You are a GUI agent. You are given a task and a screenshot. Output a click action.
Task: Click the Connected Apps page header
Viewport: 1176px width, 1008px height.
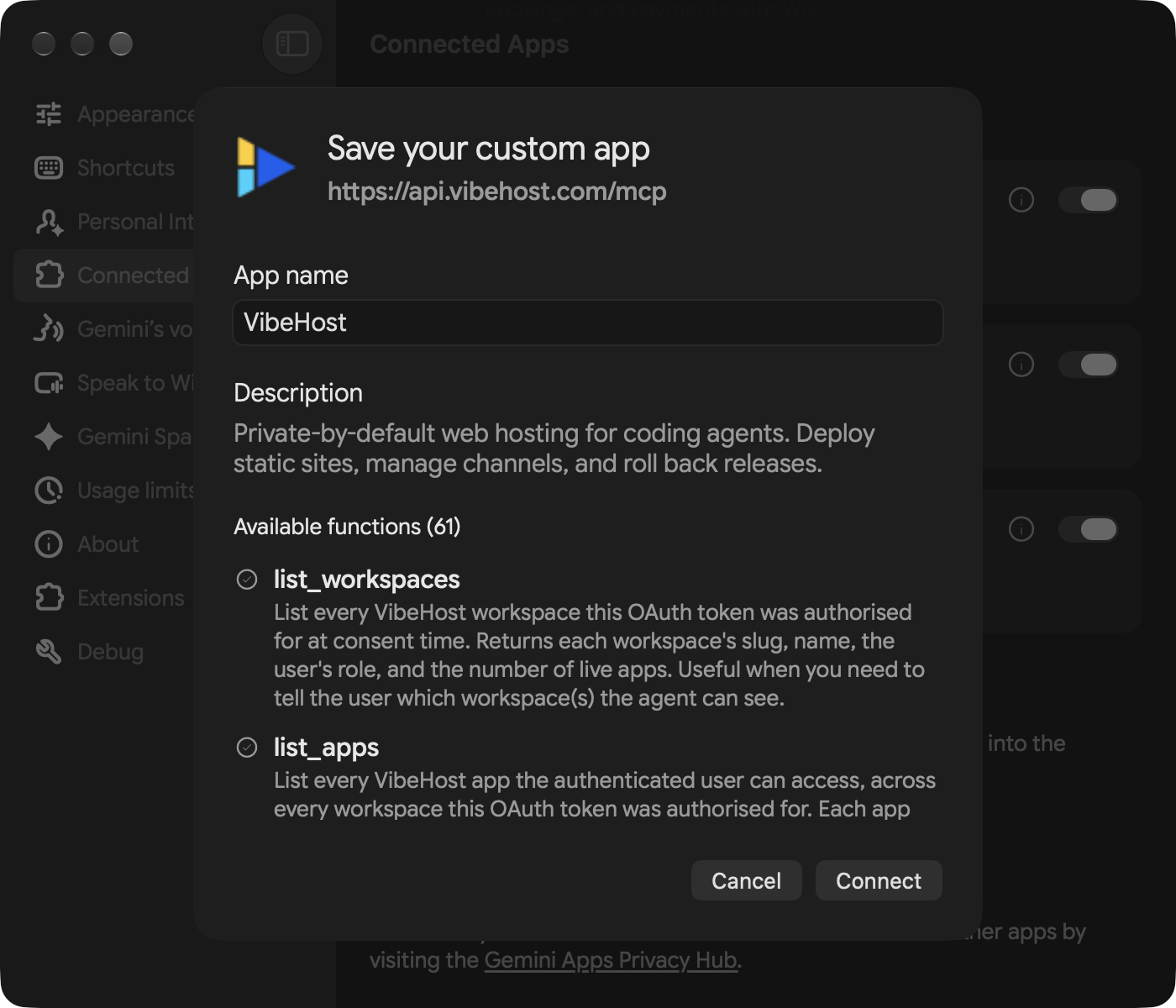point(470,44)
